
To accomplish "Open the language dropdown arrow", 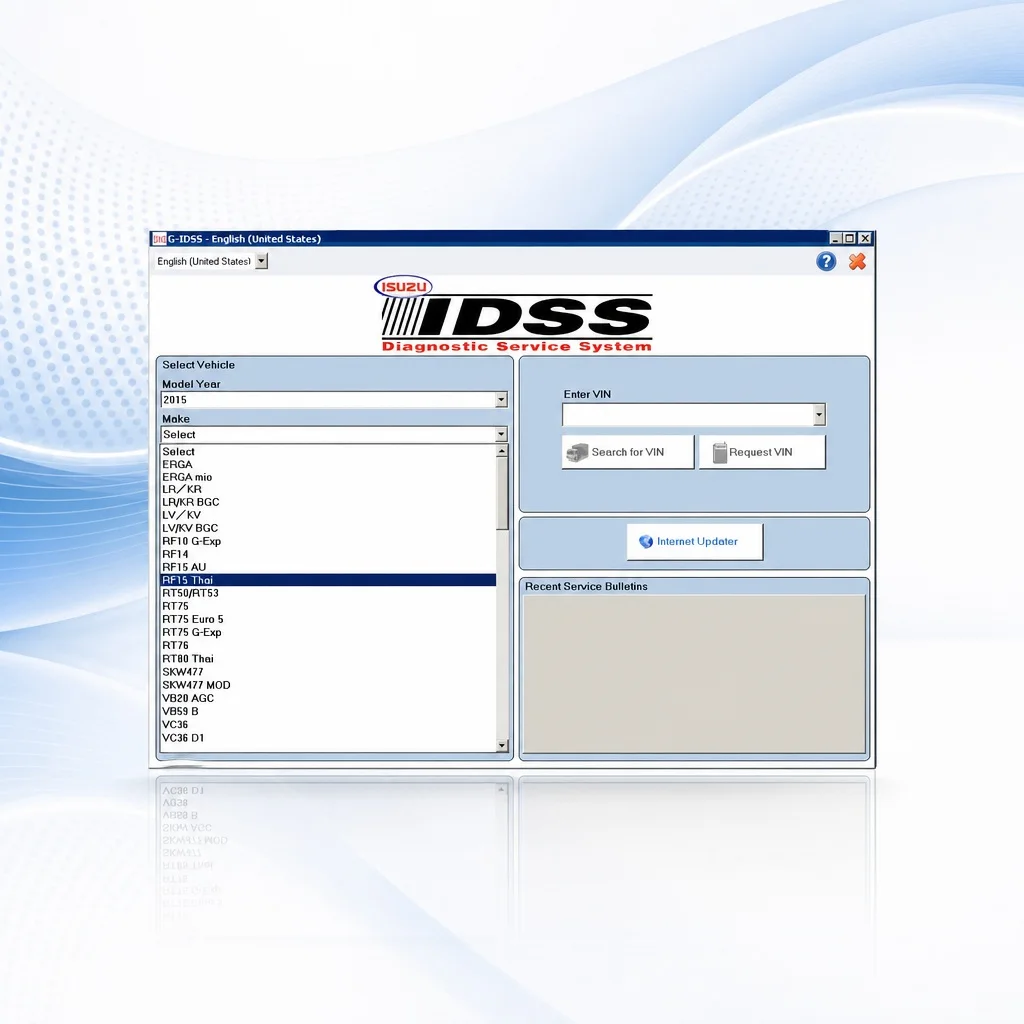I will click(x=261, y=261).
